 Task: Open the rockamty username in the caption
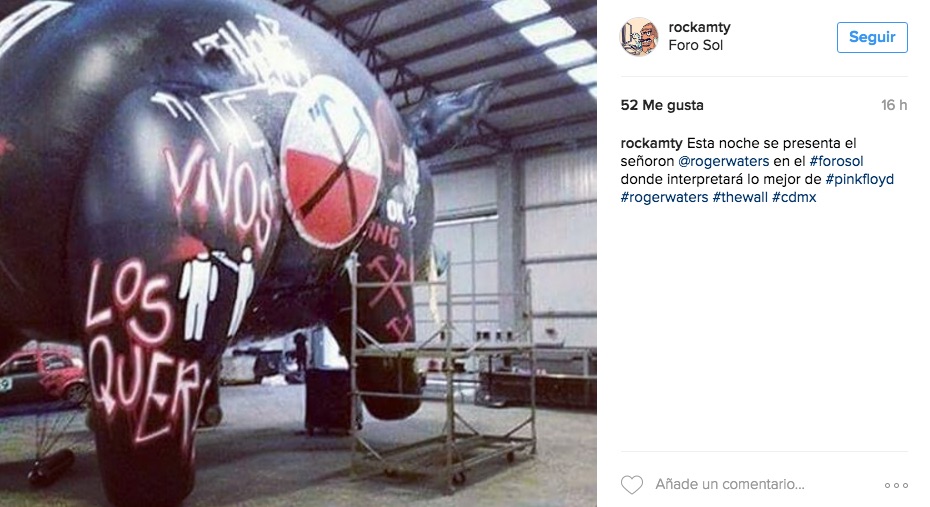[651, 144]
